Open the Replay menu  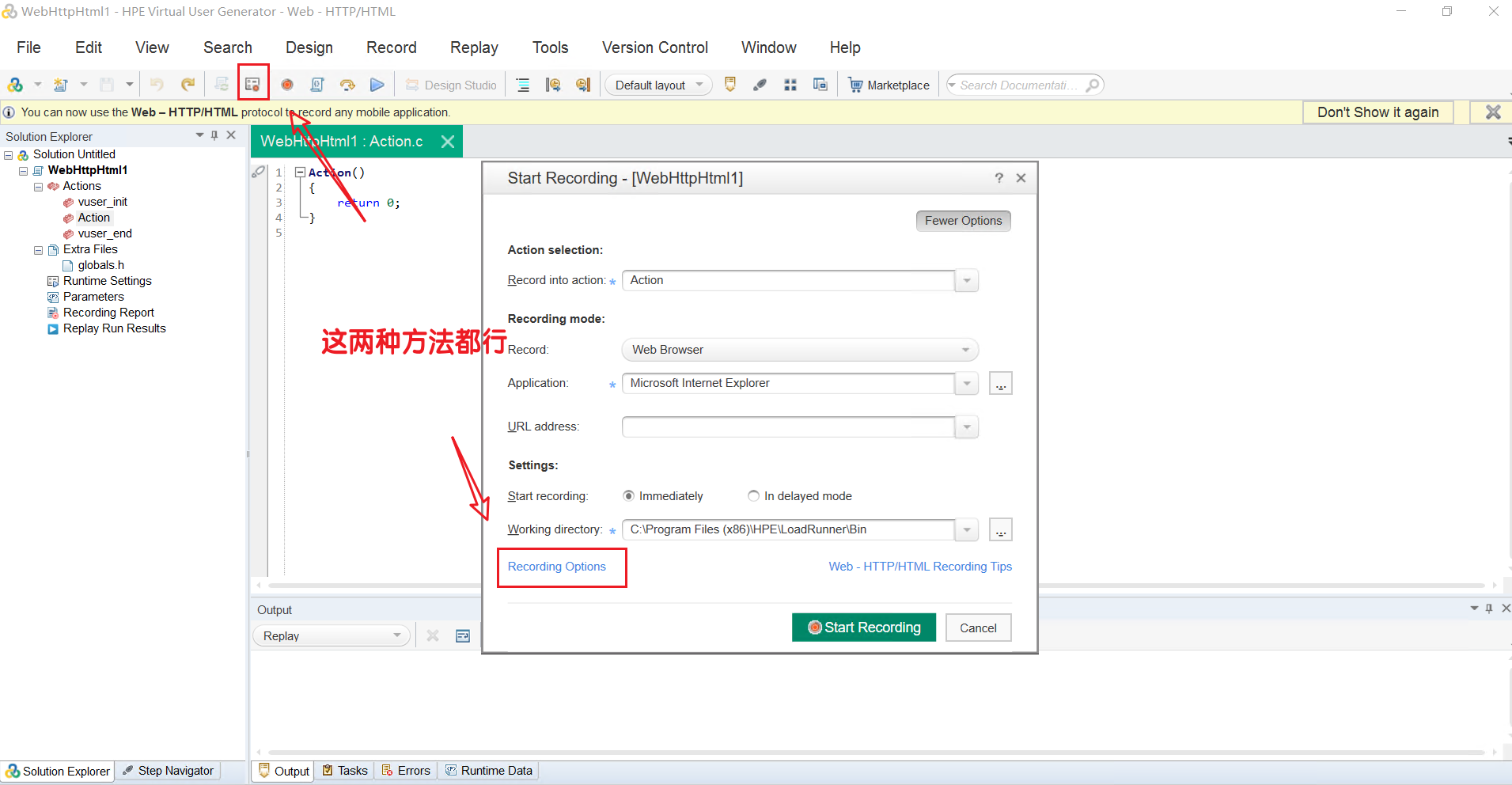pyautogui.click(x=474, y=47)
